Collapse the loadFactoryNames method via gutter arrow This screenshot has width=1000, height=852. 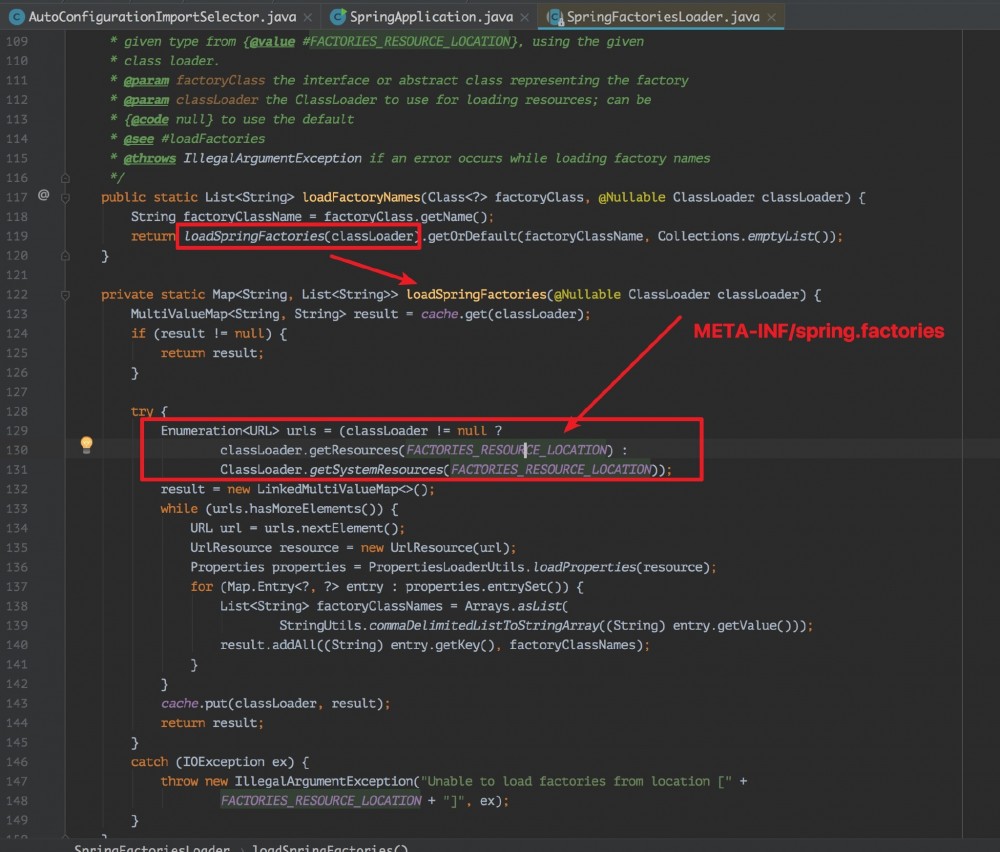pyautogui.click(x=64, y=197)
